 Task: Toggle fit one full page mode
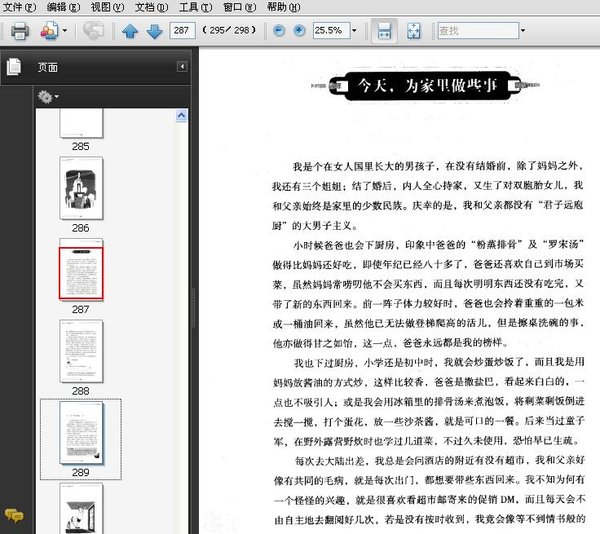click(x=414, y=31)
